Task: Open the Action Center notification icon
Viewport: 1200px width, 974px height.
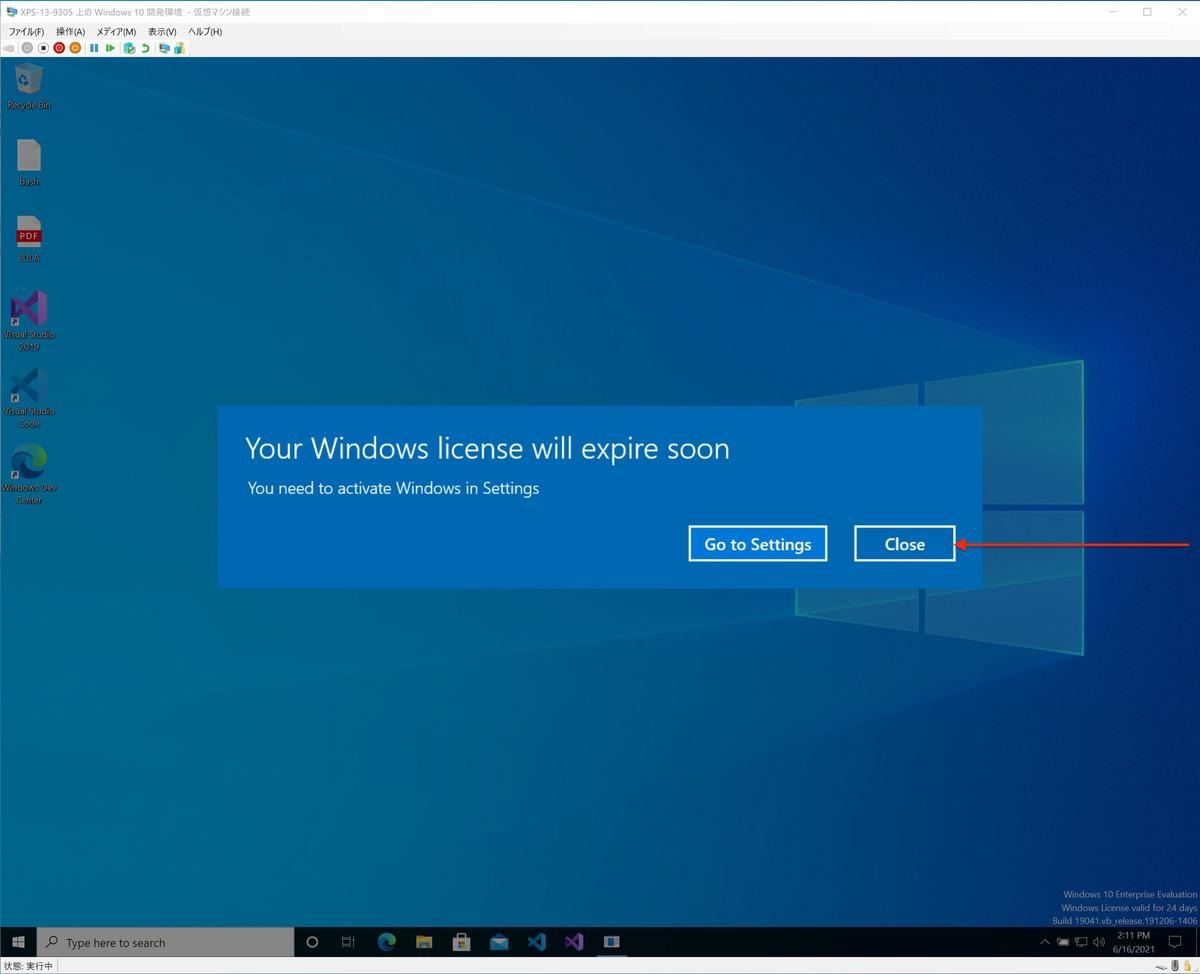Action: click(x=1175, y=942)
